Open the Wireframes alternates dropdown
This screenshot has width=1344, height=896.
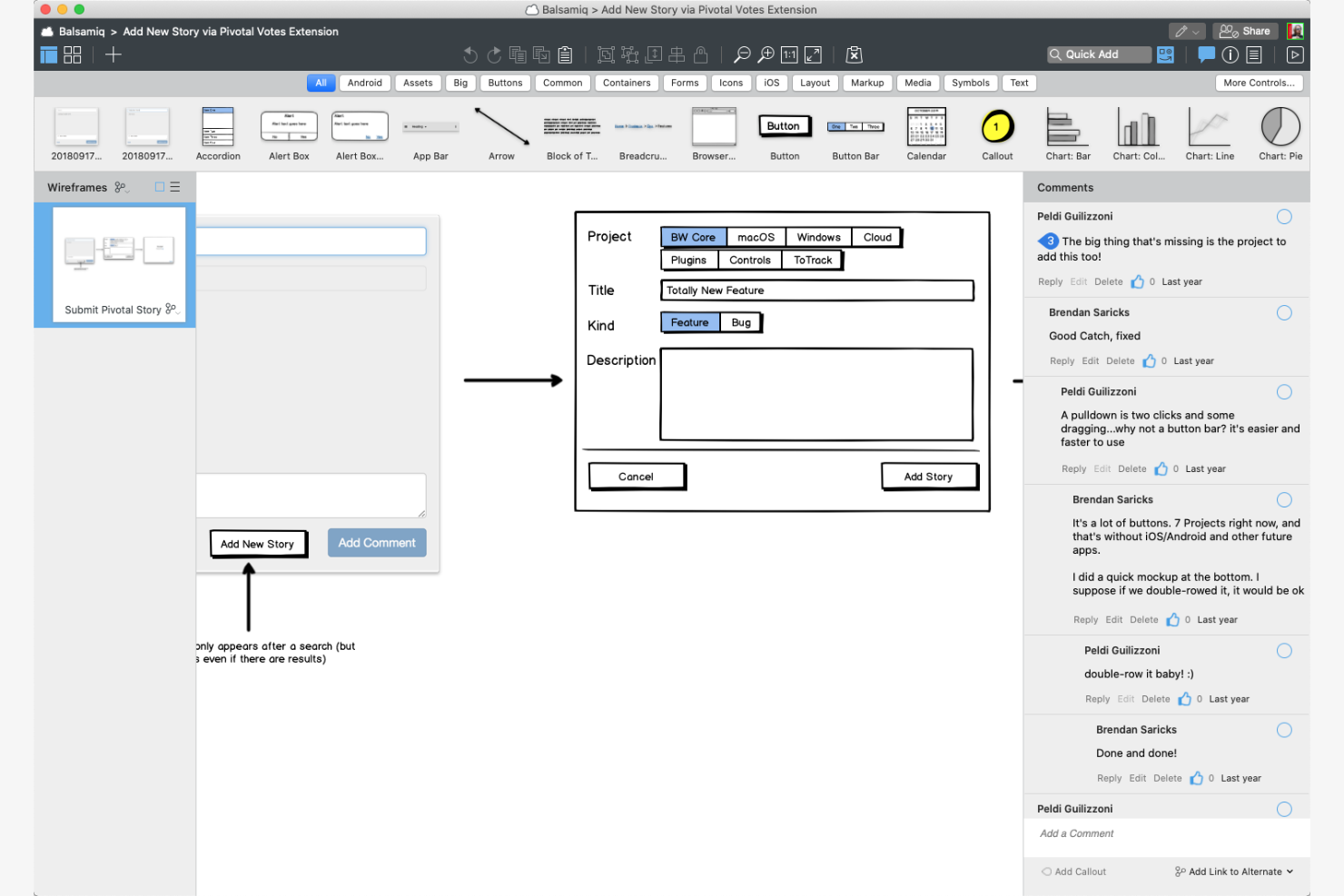coord(122,187)
